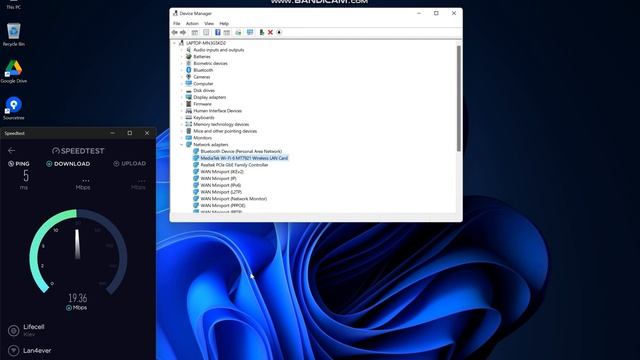Select WAN Miniport (PPPOE)

pyautogui.click(x=223, y=205)
